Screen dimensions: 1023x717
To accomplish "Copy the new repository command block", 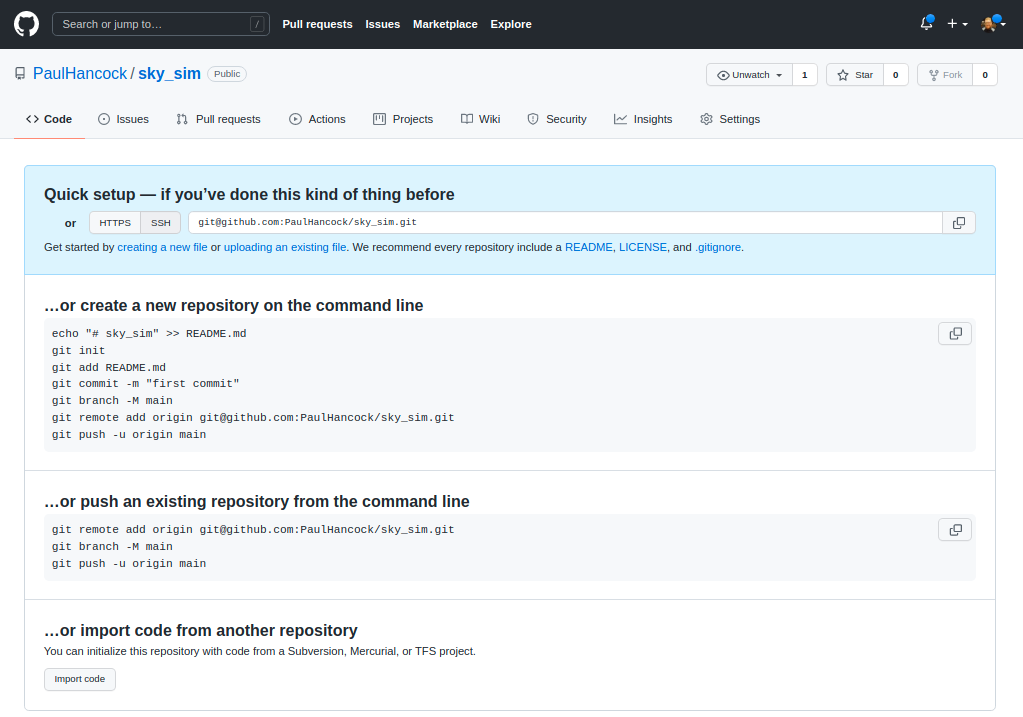I will (x=954, y=333).
